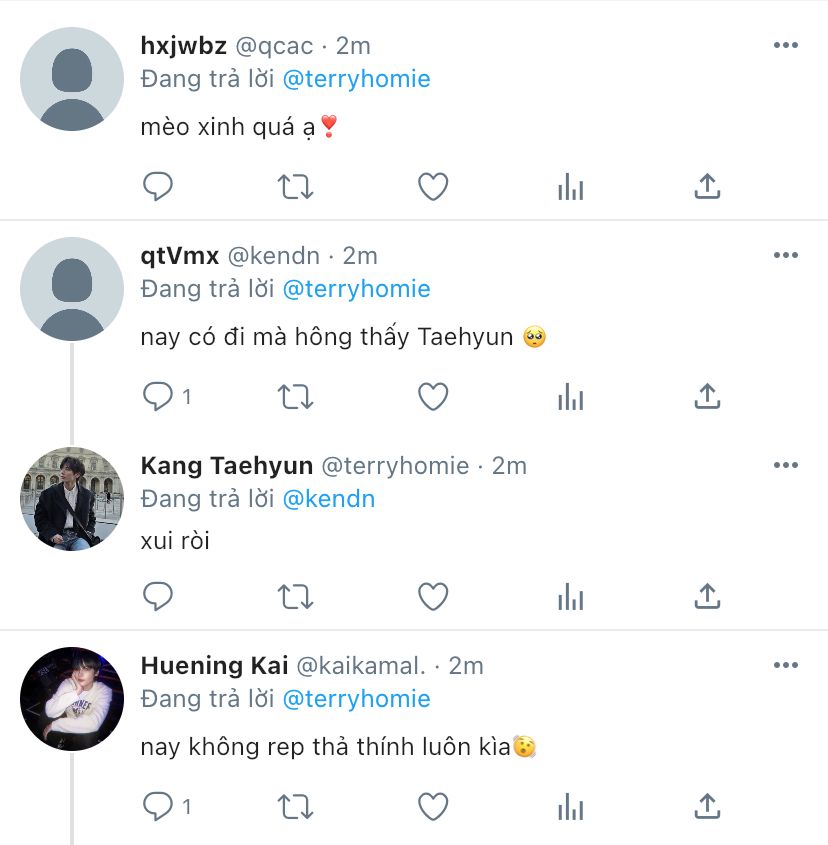Open reply thread on qtVmx's tweet
The image size is (828, 845).
167,397
